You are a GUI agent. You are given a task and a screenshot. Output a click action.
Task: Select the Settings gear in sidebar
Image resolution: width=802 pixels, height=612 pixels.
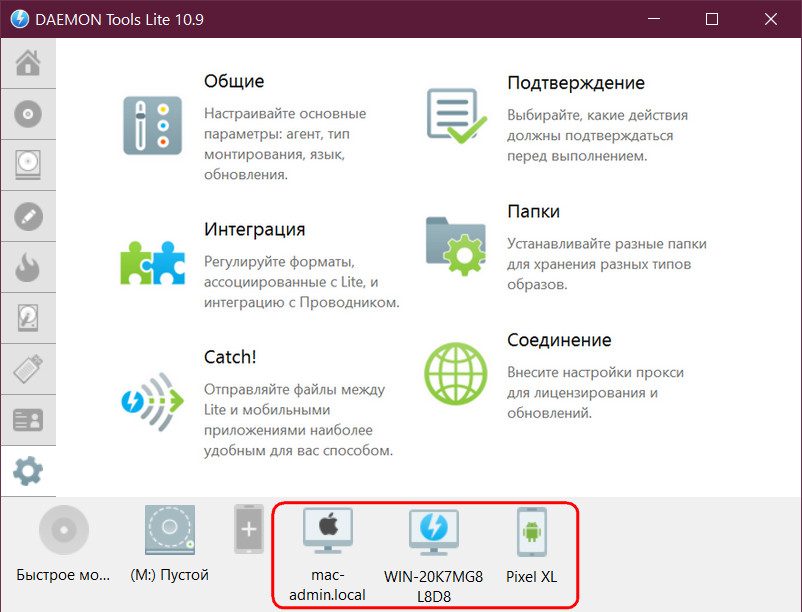[x=28, y=471]
